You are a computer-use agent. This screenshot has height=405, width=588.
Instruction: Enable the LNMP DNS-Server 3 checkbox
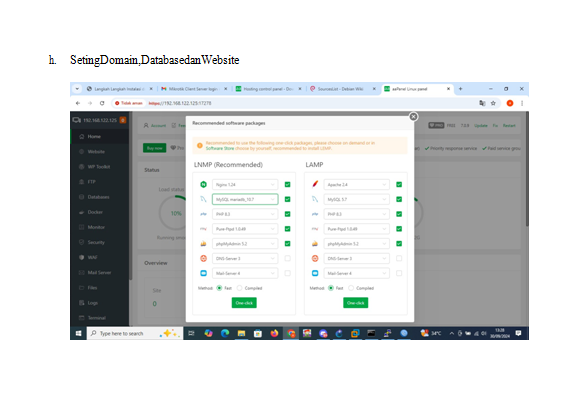(x=287, y=258)
